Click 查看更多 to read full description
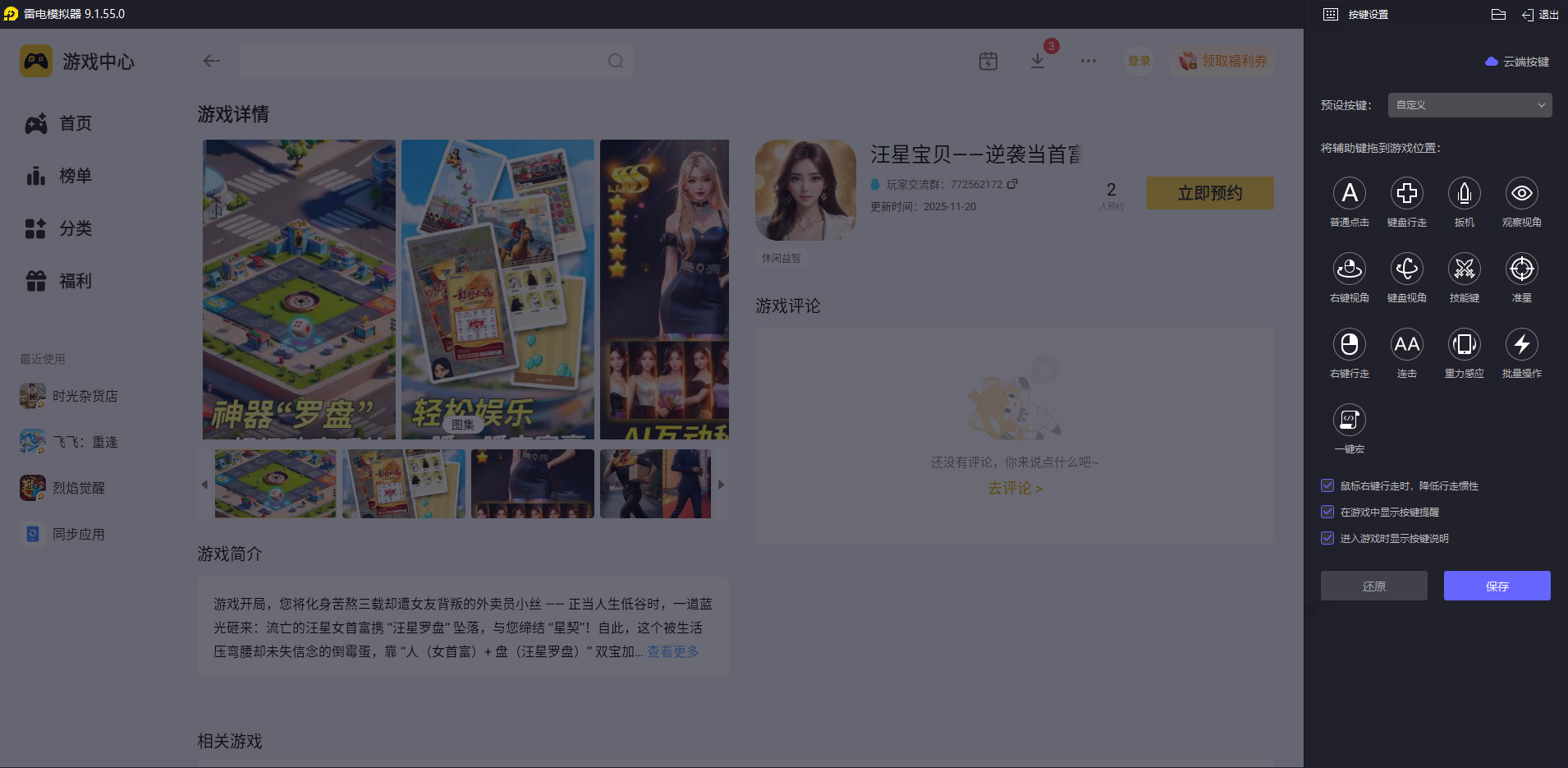1568x768 pixels. click(671, 651)
